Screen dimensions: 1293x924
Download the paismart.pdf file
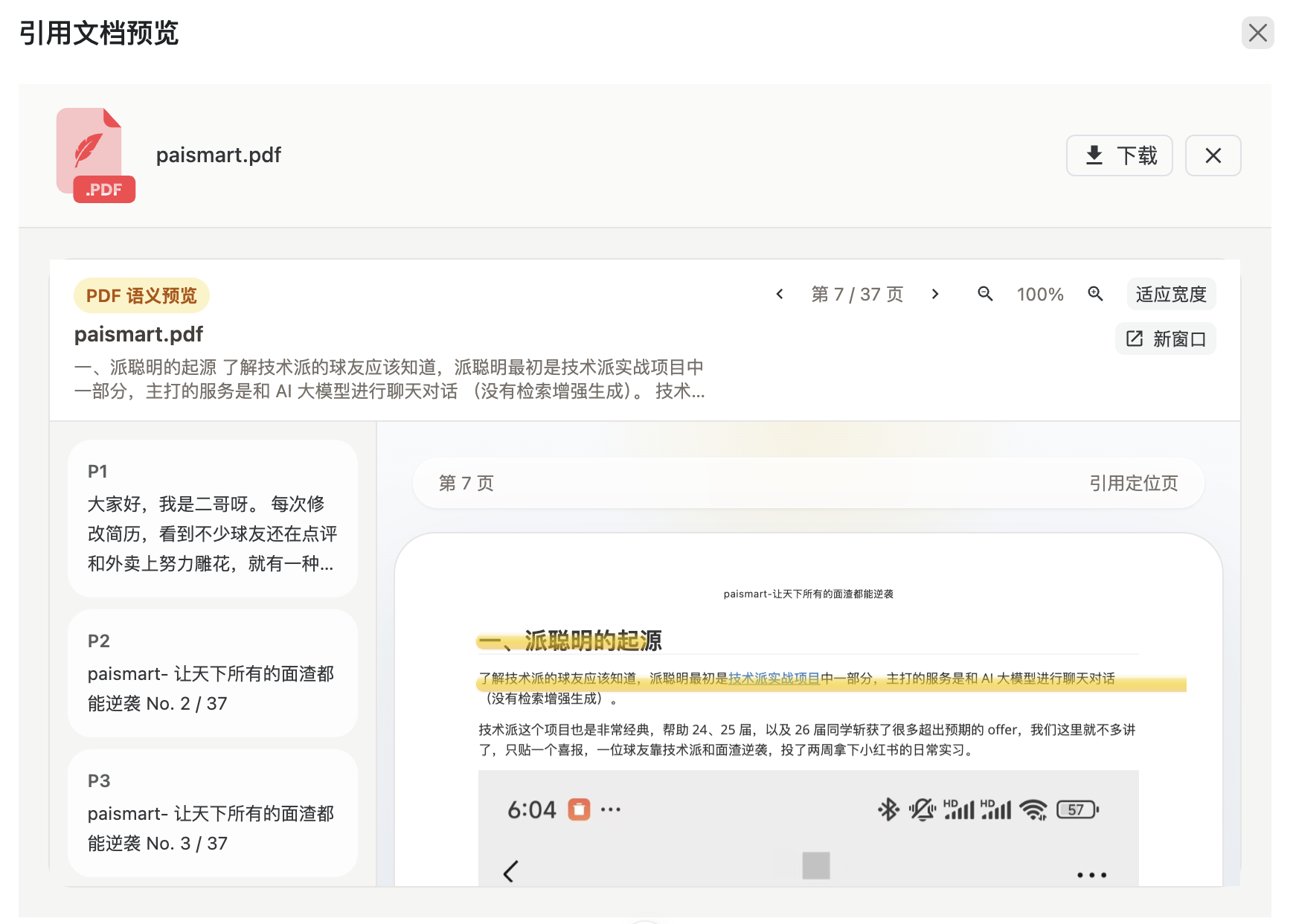(1119, 155)
